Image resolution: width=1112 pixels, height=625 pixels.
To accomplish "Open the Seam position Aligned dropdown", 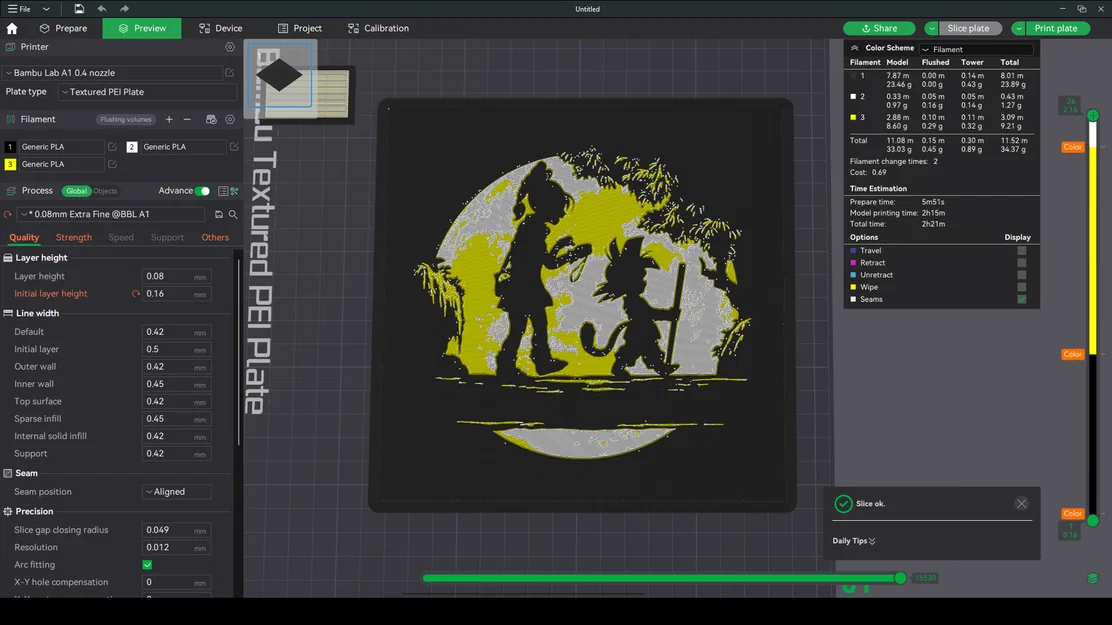I will 176,492.
